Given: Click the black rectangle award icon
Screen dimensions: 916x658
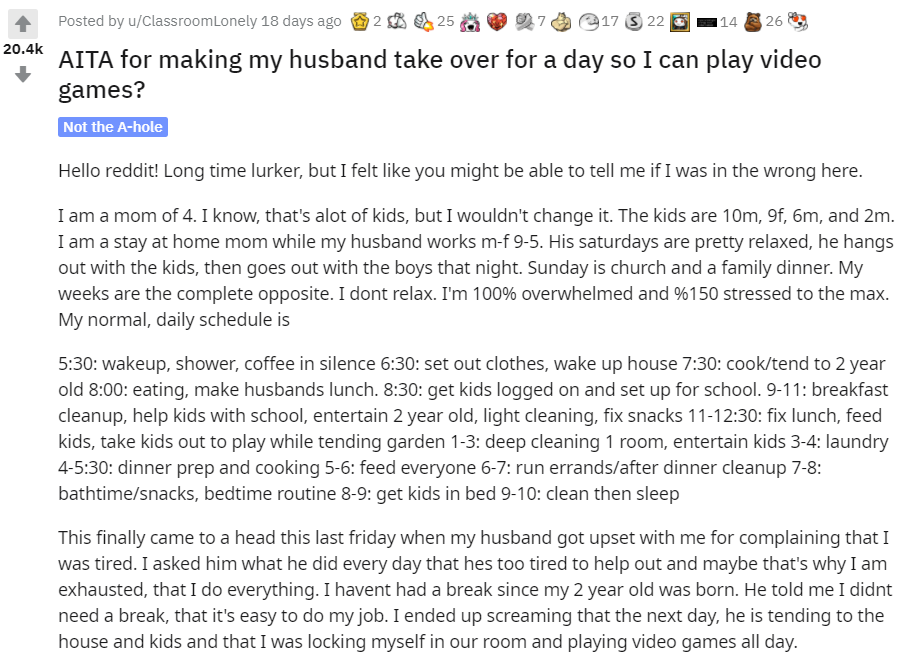Looking at the screenshot, I should point(707,22).
